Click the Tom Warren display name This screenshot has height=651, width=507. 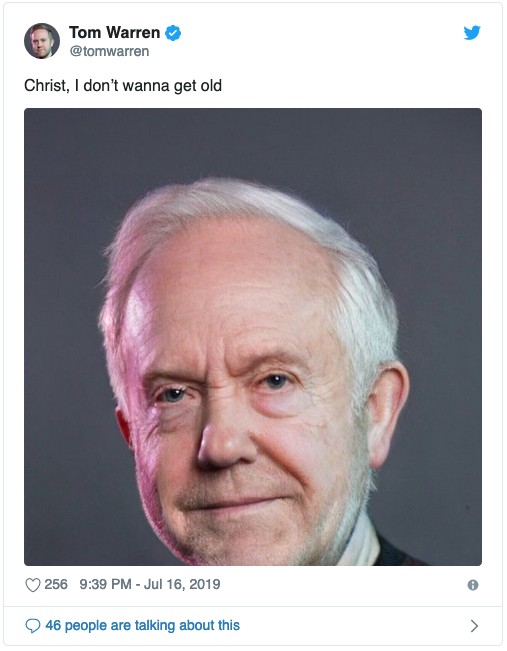click(x=115, y=32)
